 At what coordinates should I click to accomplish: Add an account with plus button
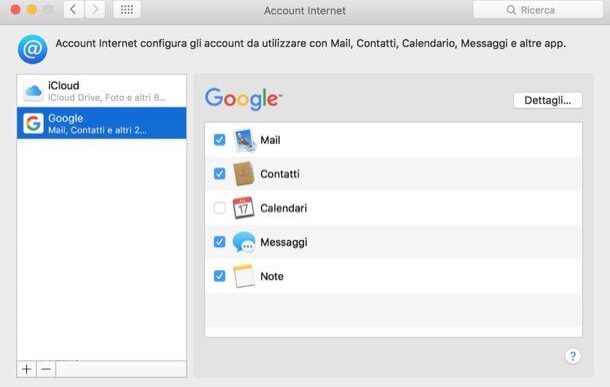coord(26,369)
